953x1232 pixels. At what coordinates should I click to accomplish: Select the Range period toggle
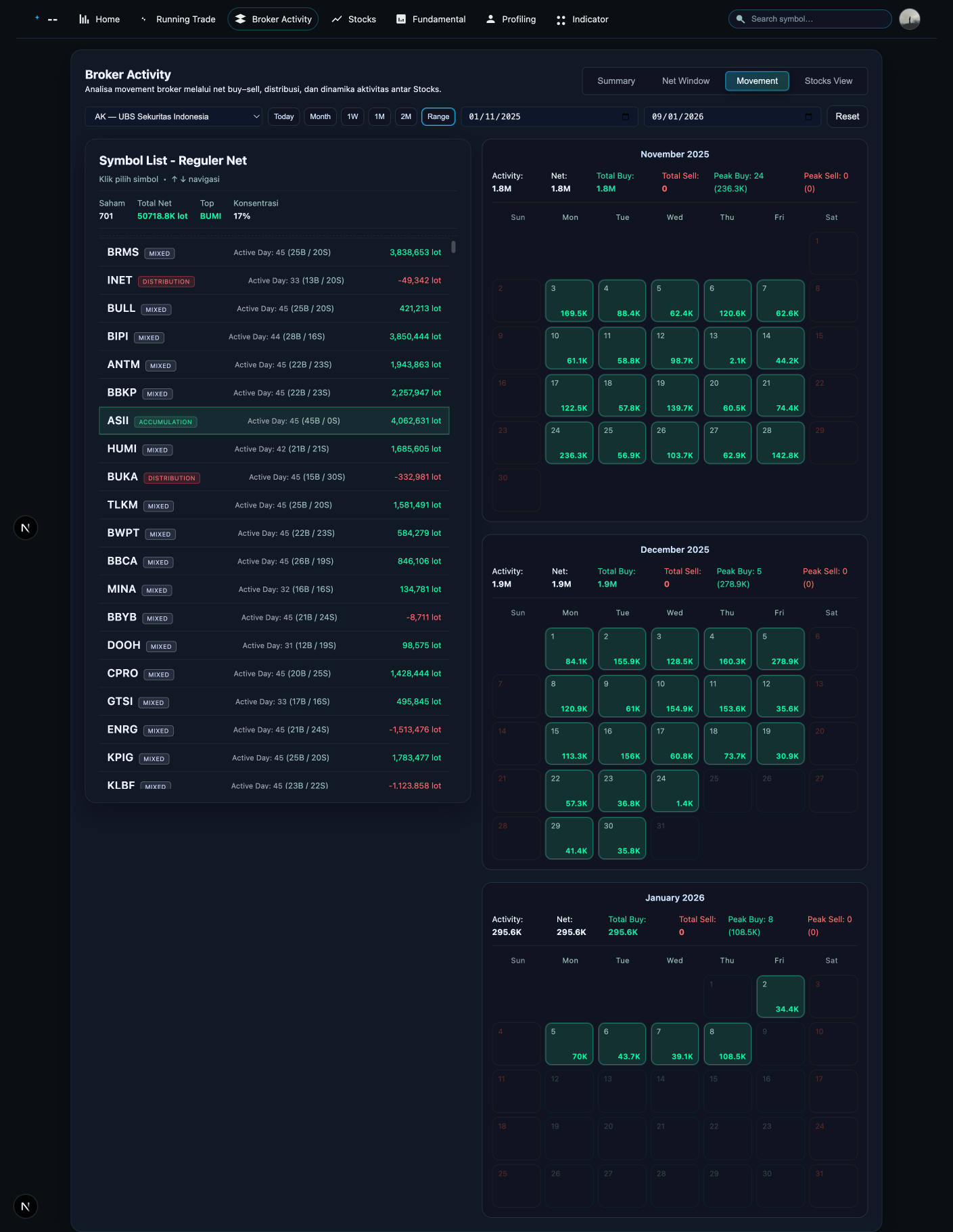tap(438, 117)
